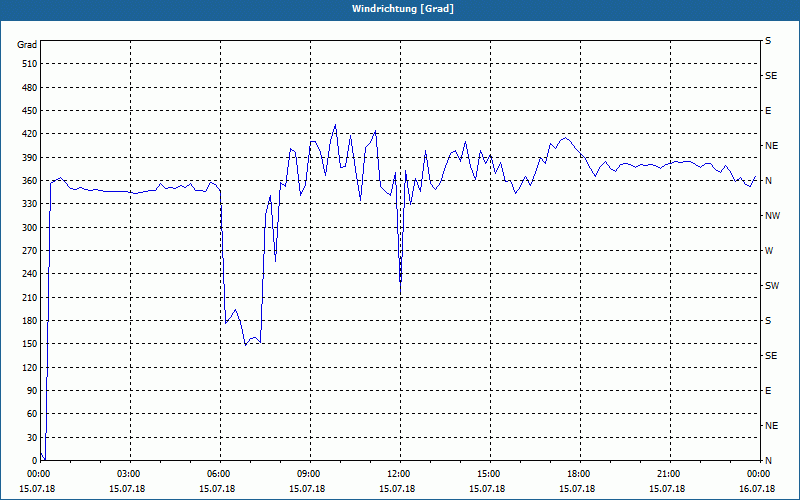Select the '330' y-axis value
The image size is (800, 500).
[29, 204]
